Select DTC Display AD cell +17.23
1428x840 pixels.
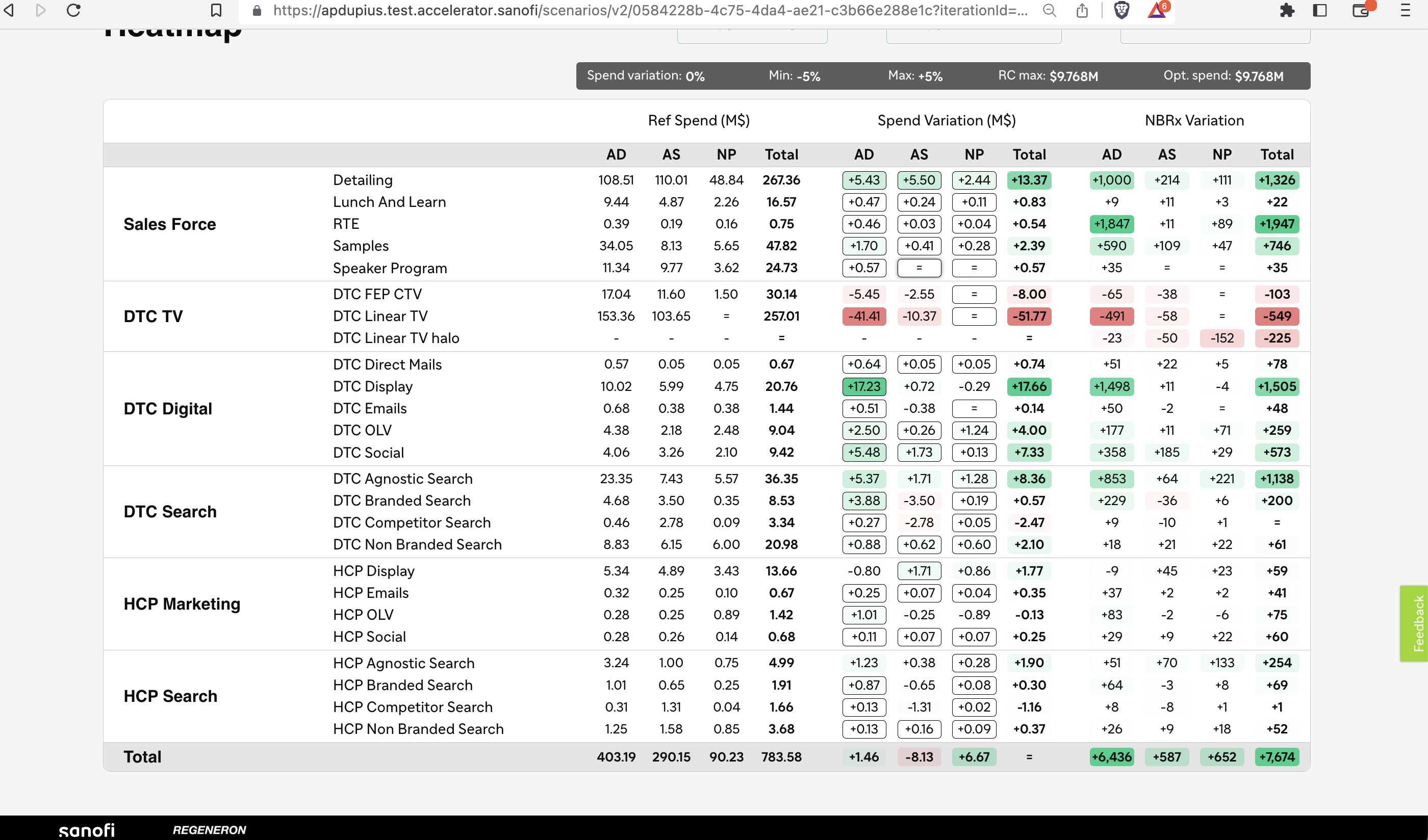click(863, 386)
